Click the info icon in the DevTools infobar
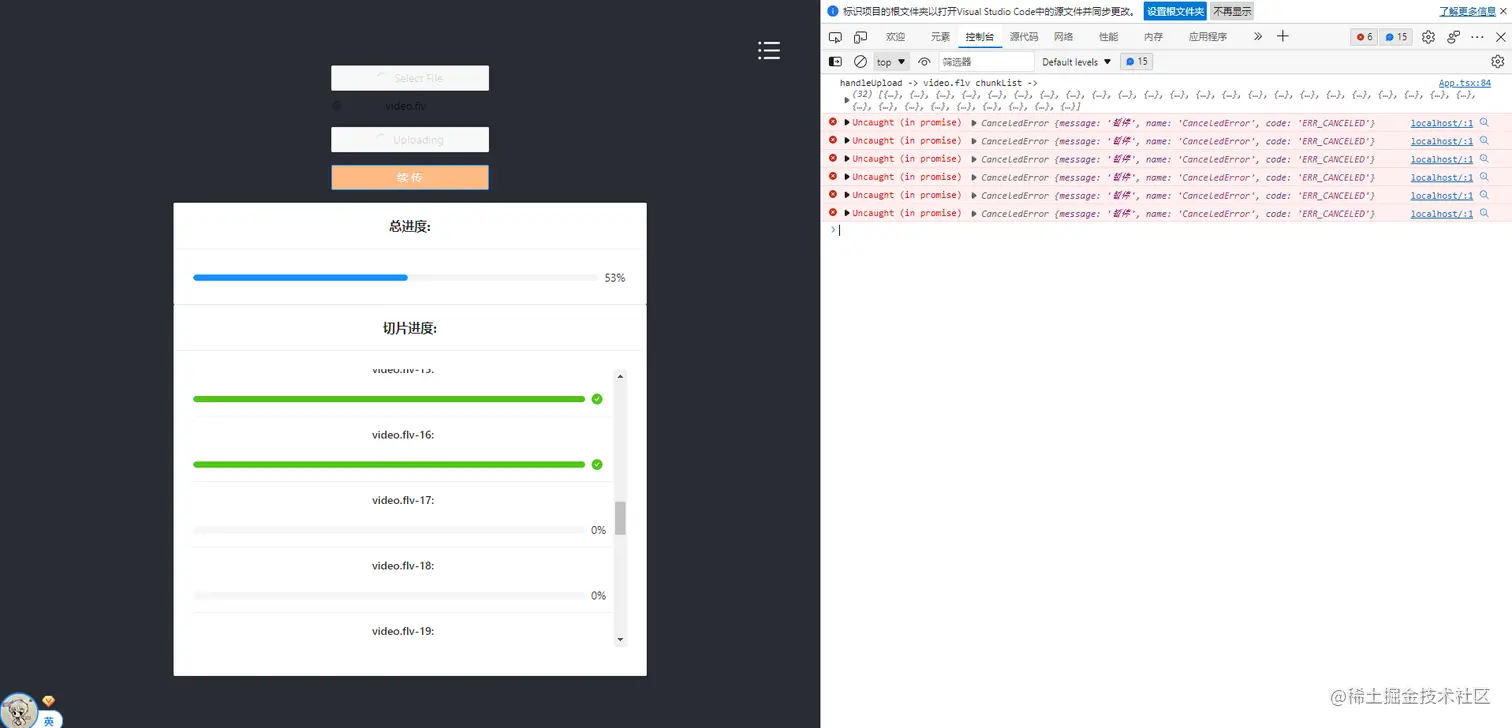The height and width of the screenshot is (728, 1512). pos(833,11)
